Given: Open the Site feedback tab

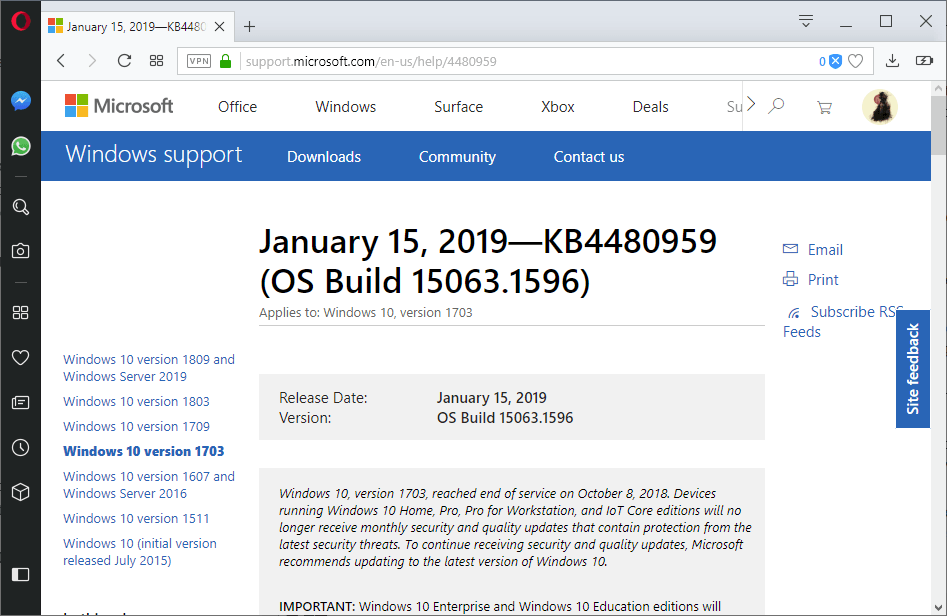Looking at the screenshot, I should (913, 369).
